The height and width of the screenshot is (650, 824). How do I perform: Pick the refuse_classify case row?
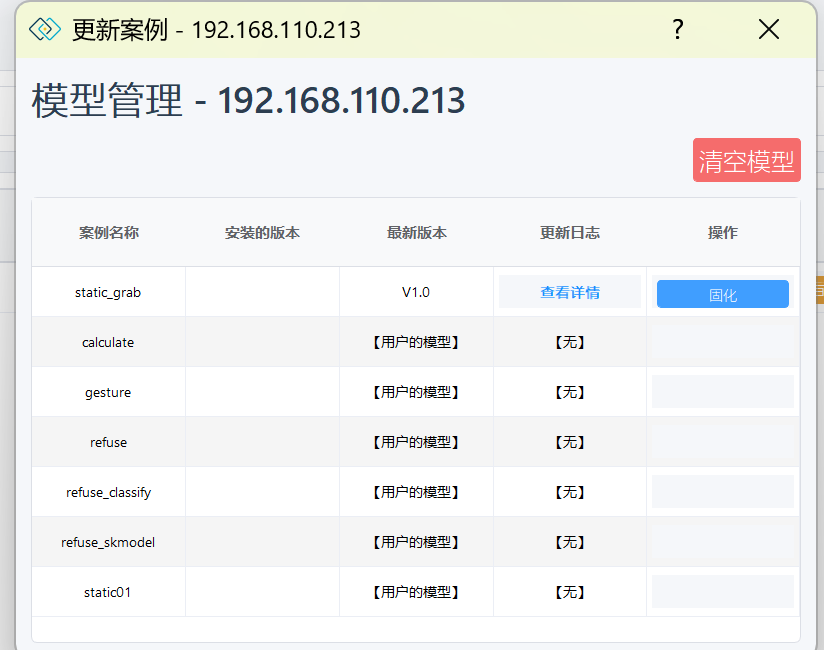point(108,492)
